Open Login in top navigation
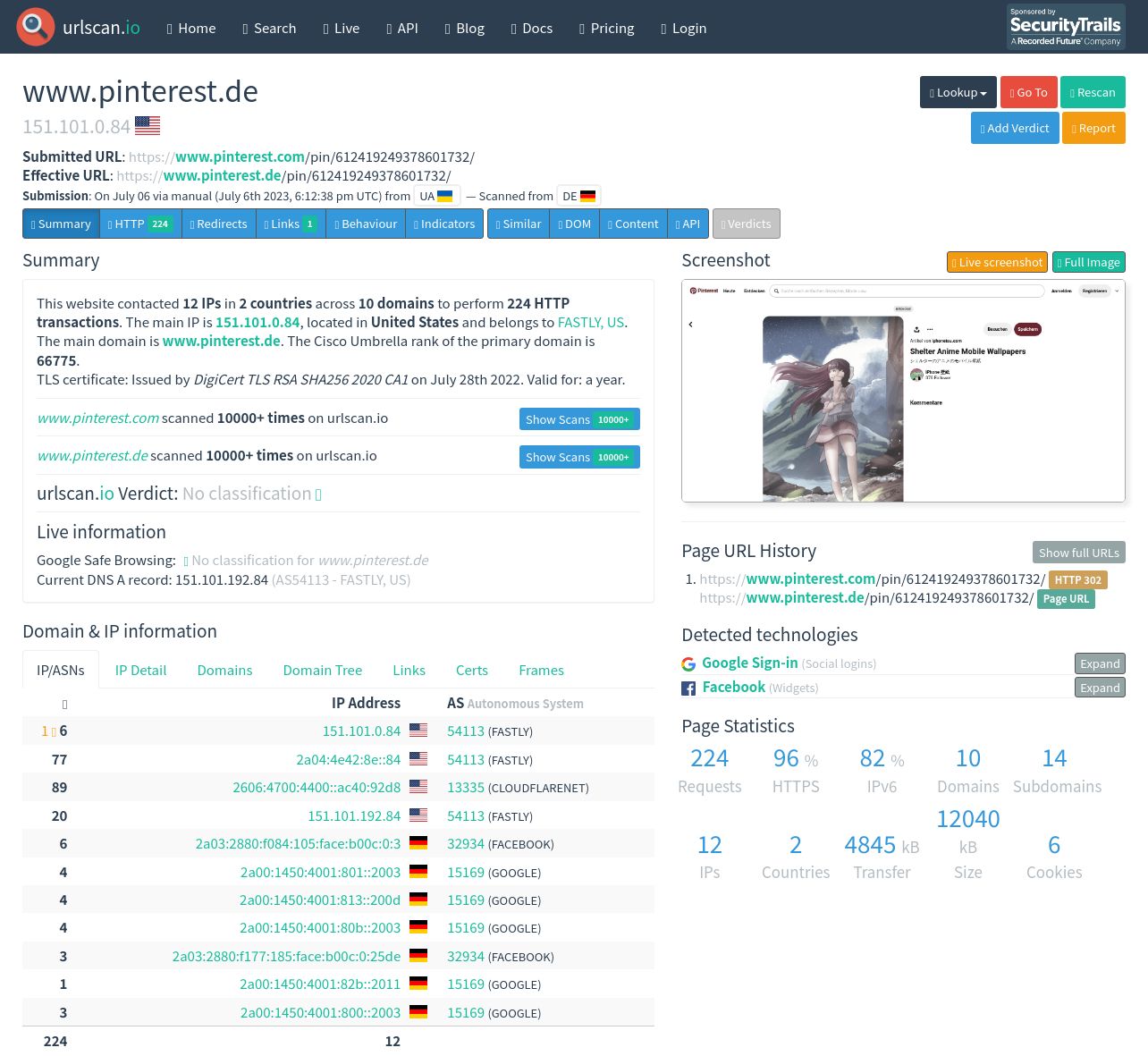 [684, 28]
